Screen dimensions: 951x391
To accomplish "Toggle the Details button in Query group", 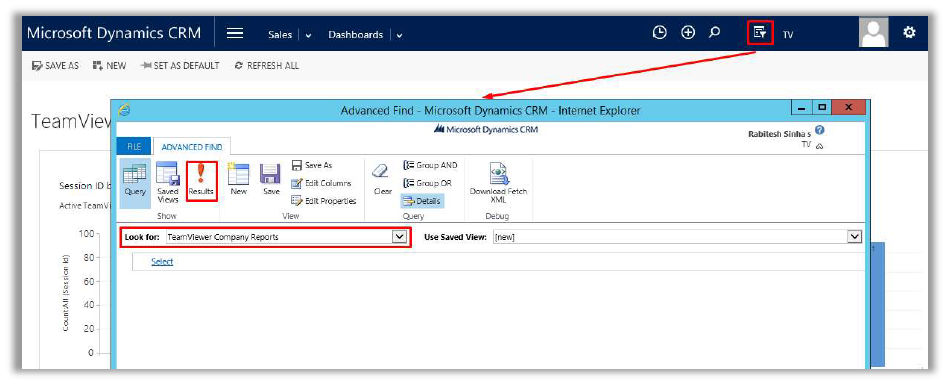I will (x=422, y=201).
